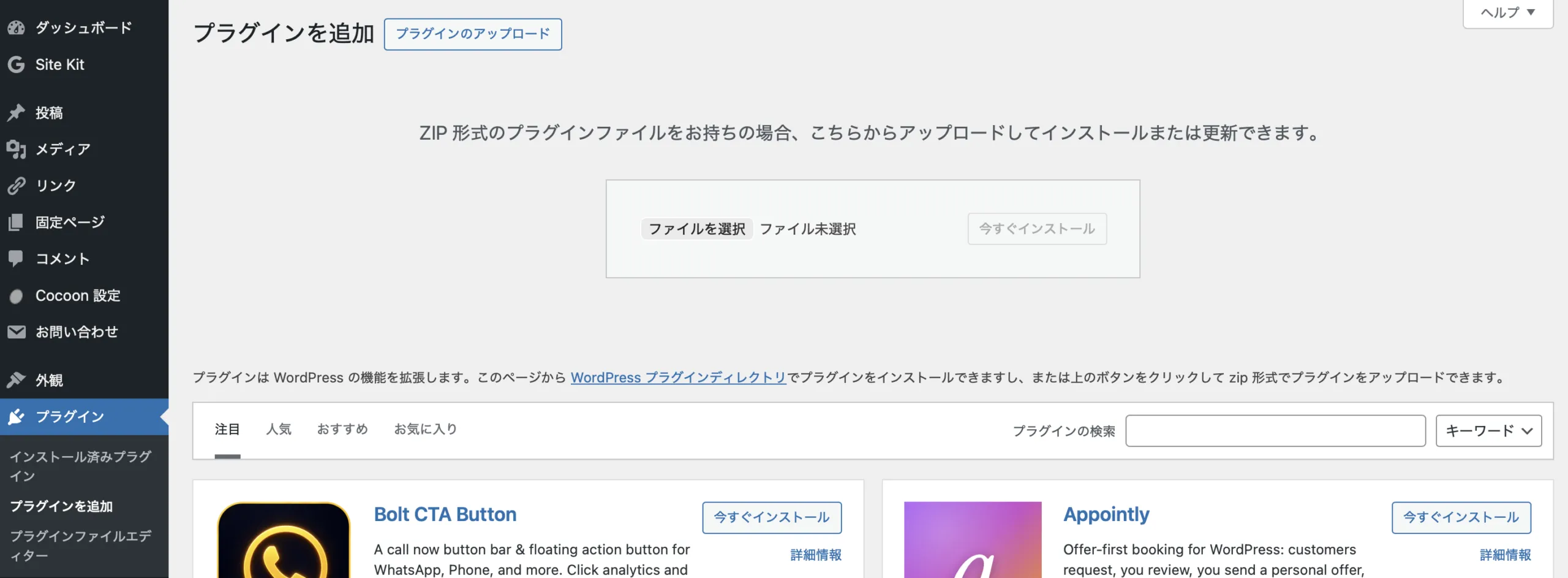
Task: Click the Bolt CTA Button plugin thumbnail
Action: 284,540
